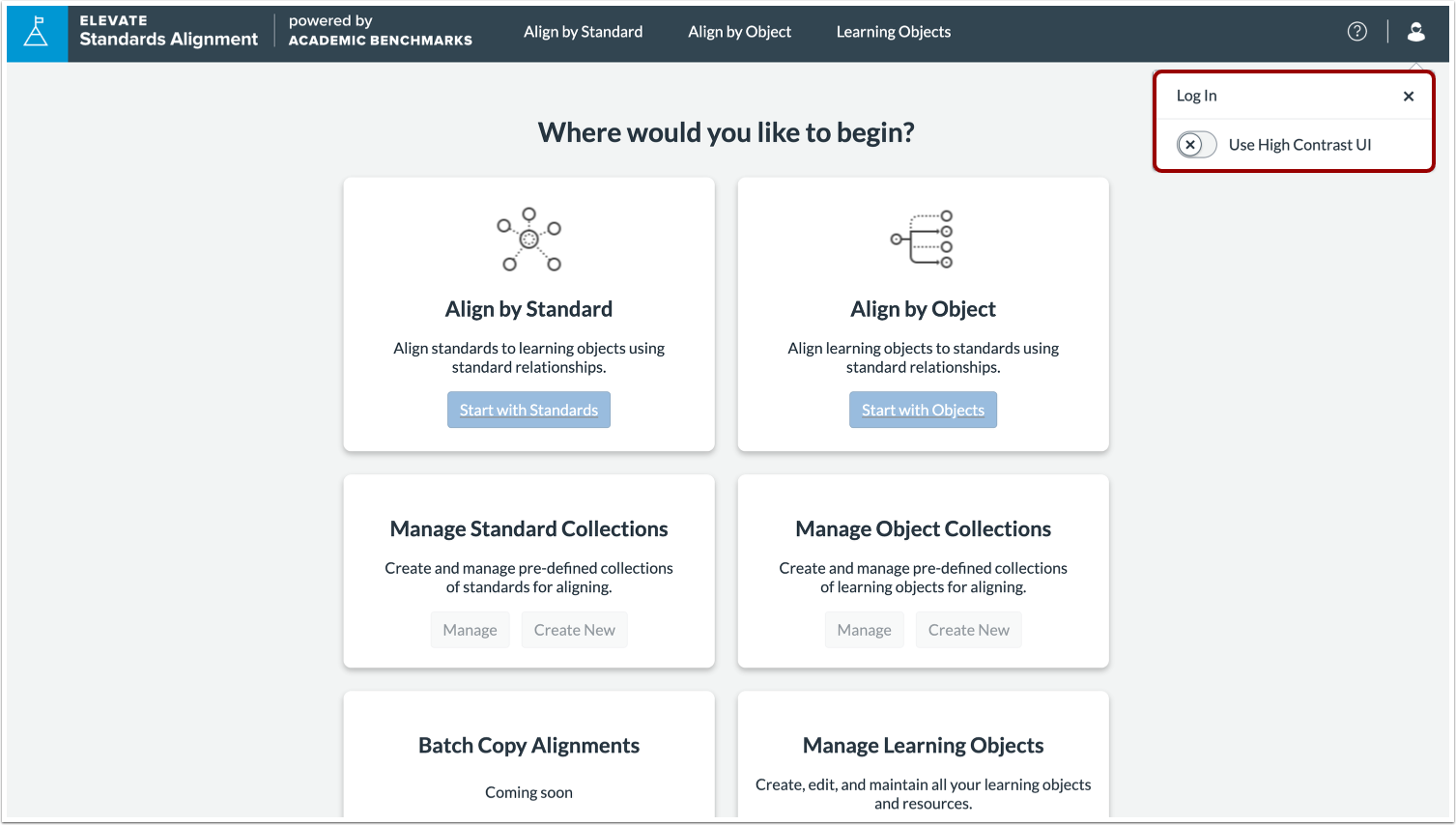1456x825 pixels.
Task: Click the Log In link
Action: pos(1196,96)
